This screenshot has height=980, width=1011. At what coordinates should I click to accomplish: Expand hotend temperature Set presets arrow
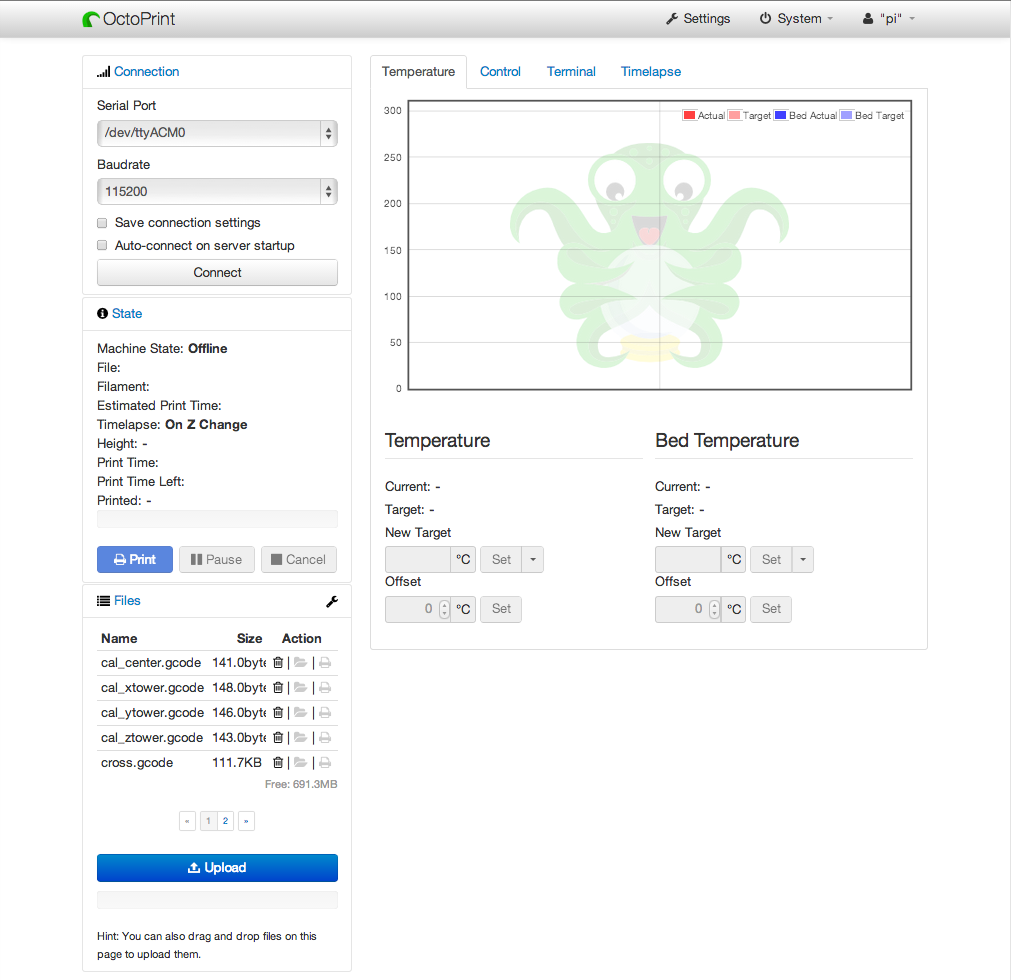coord(533,560)
